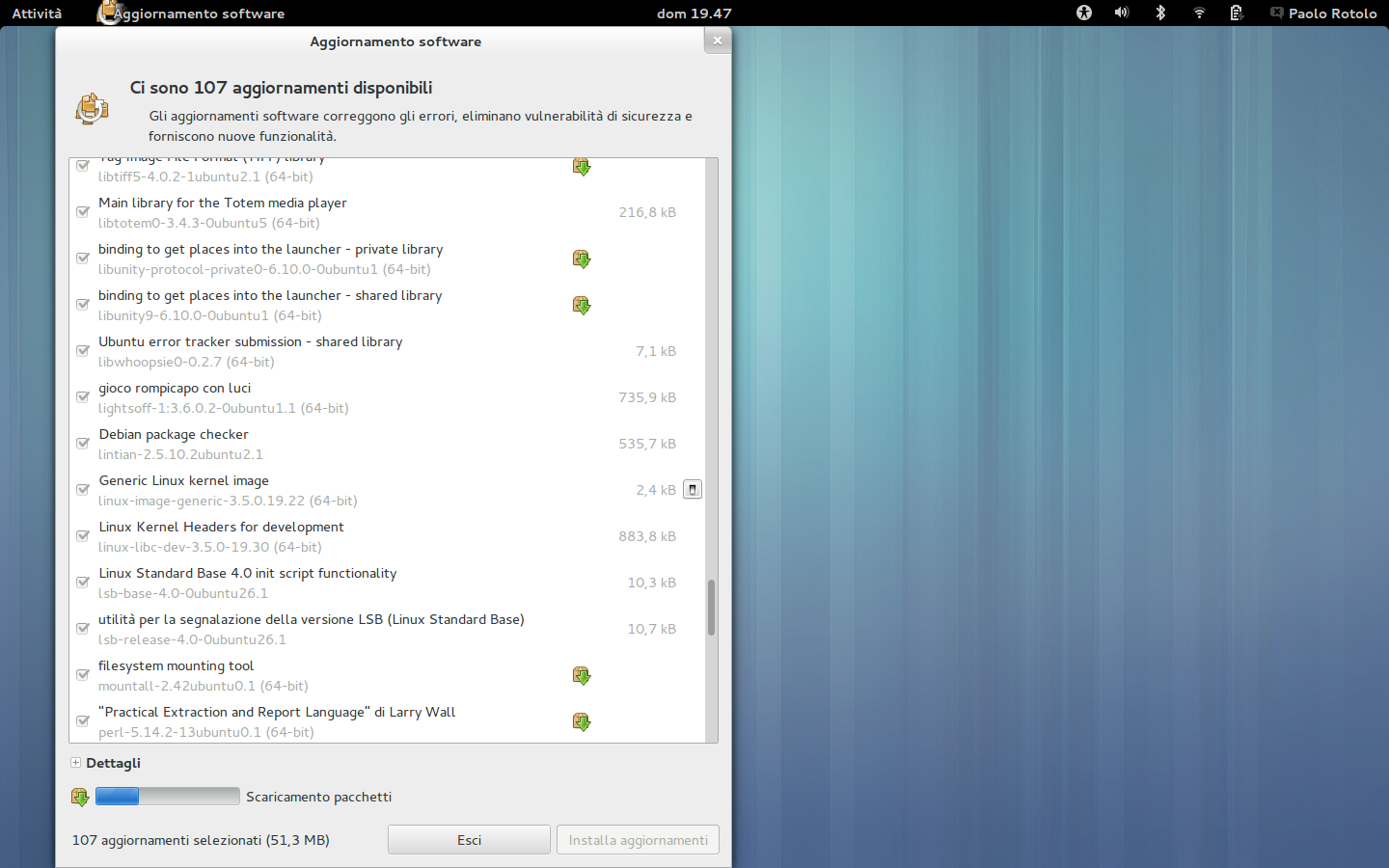
Task: Toggle lintian update checkbox
Action: click(x=83, y=443)
